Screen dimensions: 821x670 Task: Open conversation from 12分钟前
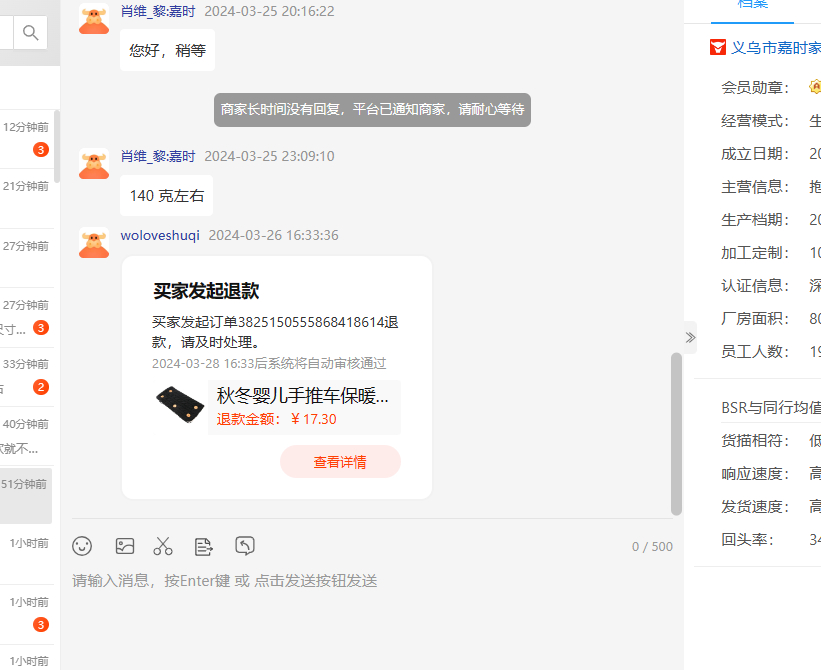click(26, 139)
